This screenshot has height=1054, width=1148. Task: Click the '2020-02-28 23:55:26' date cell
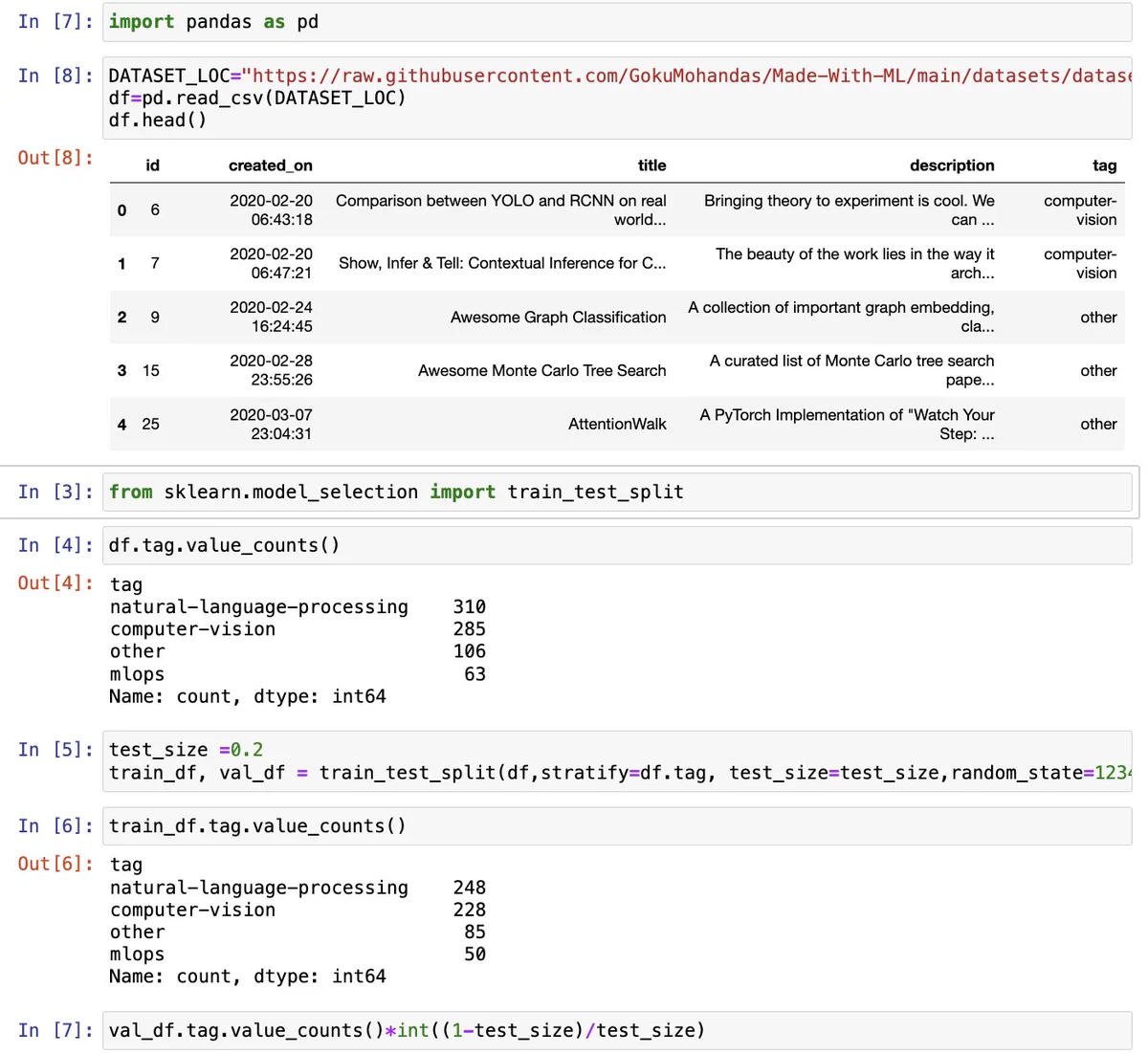click(x=271, y=370)
